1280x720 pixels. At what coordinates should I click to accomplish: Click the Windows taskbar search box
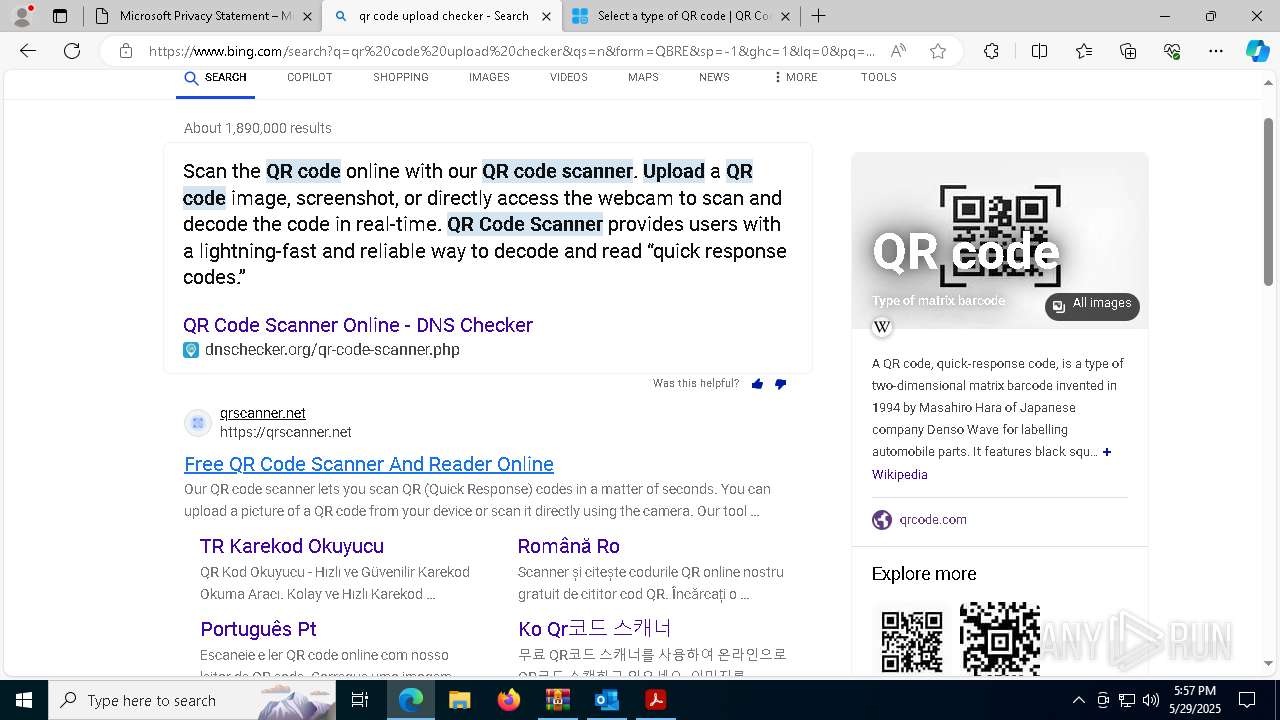pos(193,700)
